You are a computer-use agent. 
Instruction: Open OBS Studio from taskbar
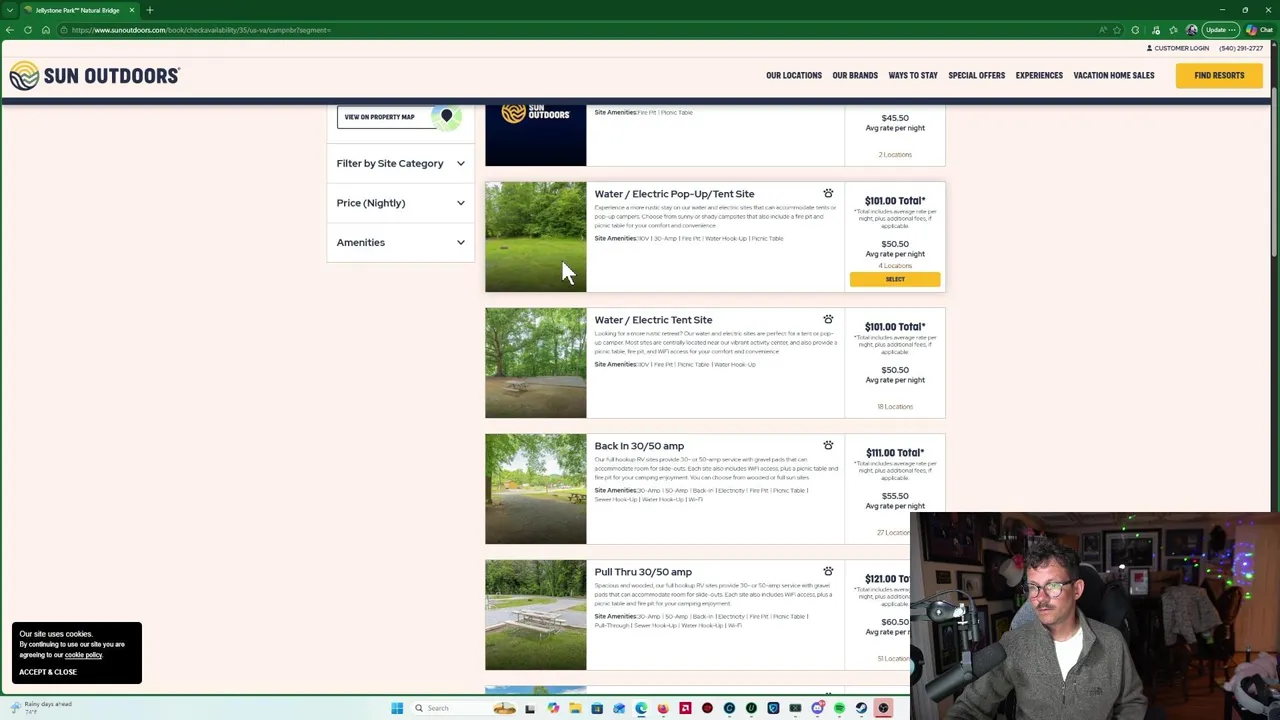click(883, 708)
